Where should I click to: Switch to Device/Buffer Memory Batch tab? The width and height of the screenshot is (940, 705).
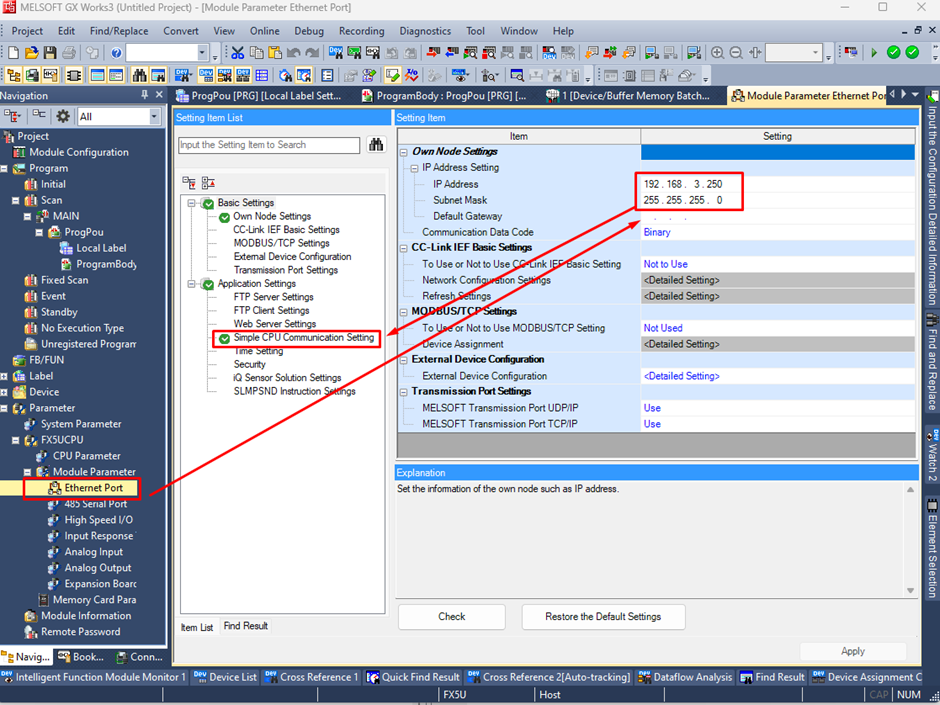[x=629, y=96]
